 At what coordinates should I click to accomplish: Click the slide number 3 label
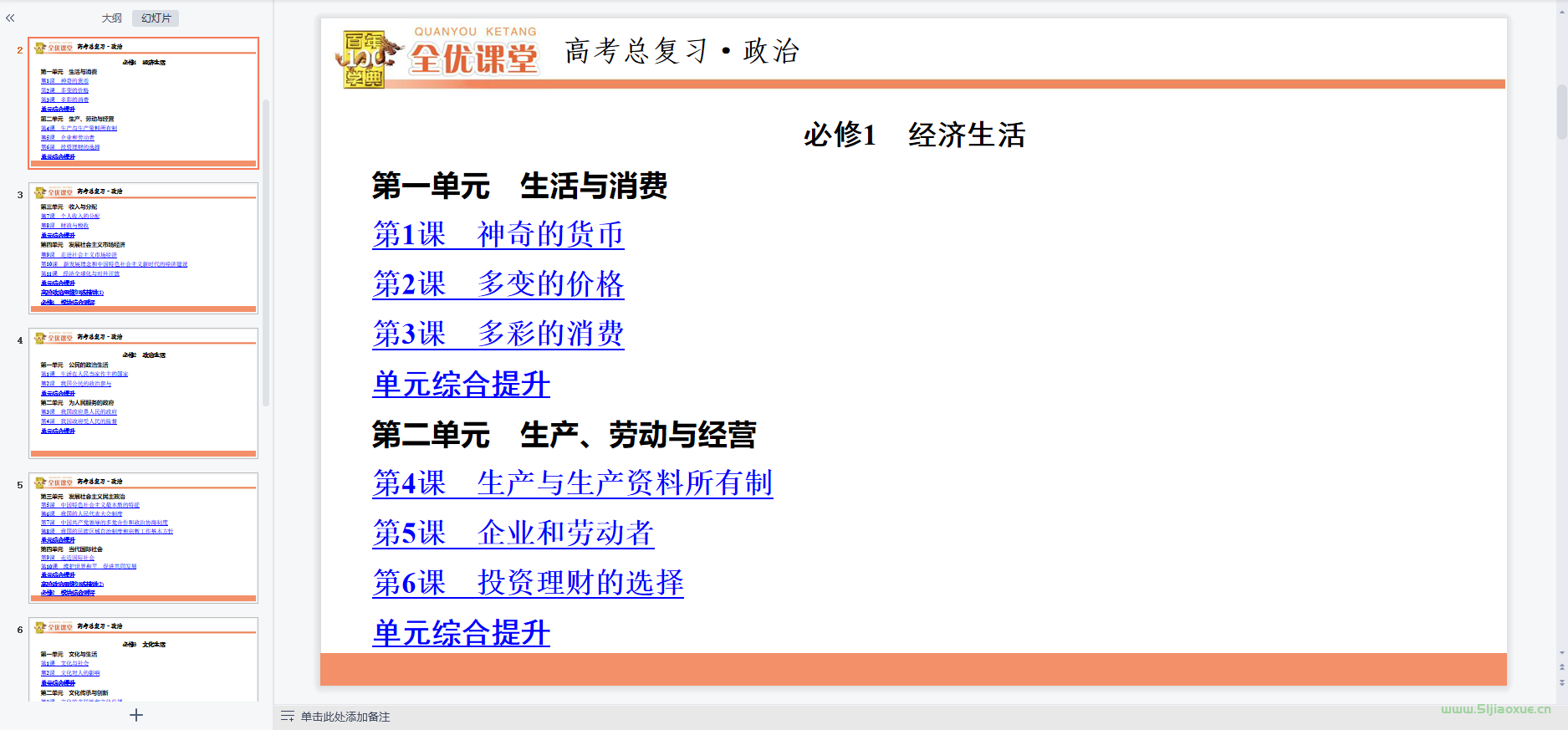(20, 195)
